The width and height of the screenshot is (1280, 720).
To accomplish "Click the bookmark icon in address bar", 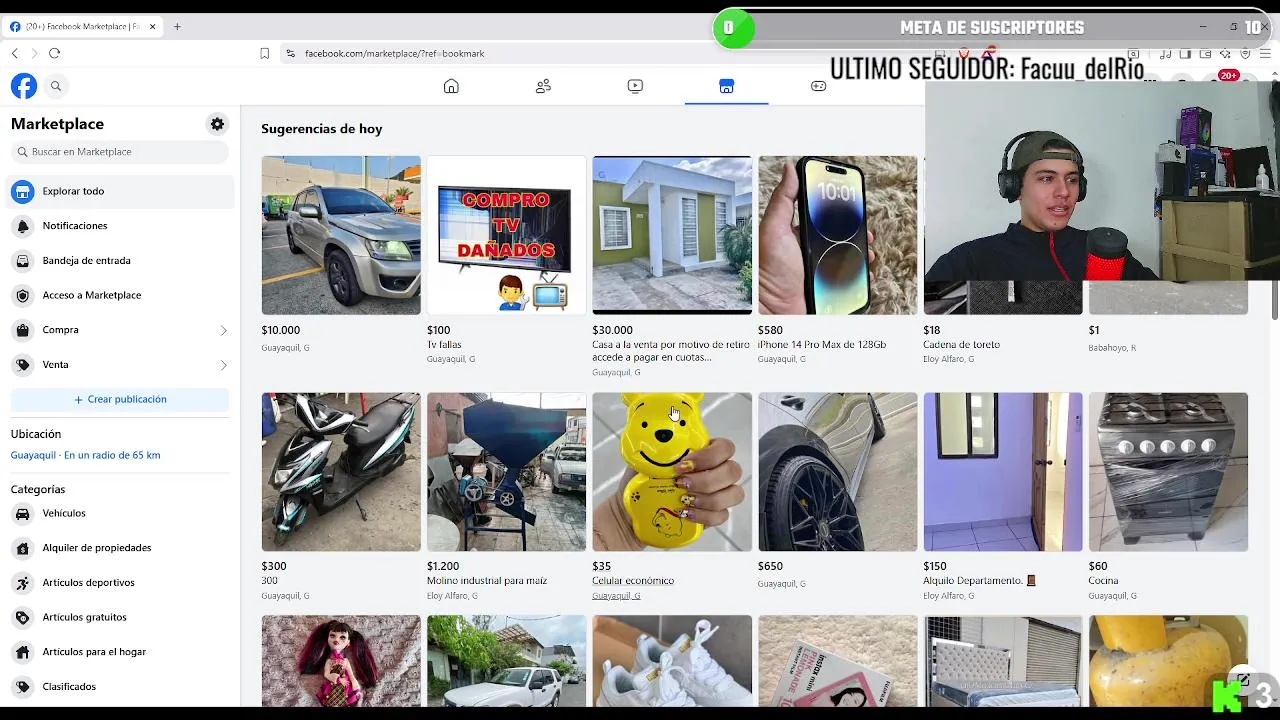I will click(265, 53).
